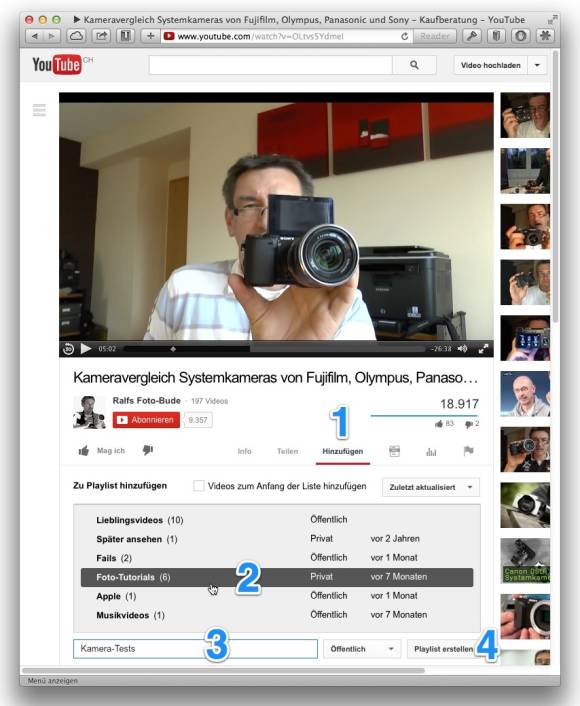The width and height of the screenshot is (580, 706).
Task: Switch to the Info tab
Action: tap(245, 451)
